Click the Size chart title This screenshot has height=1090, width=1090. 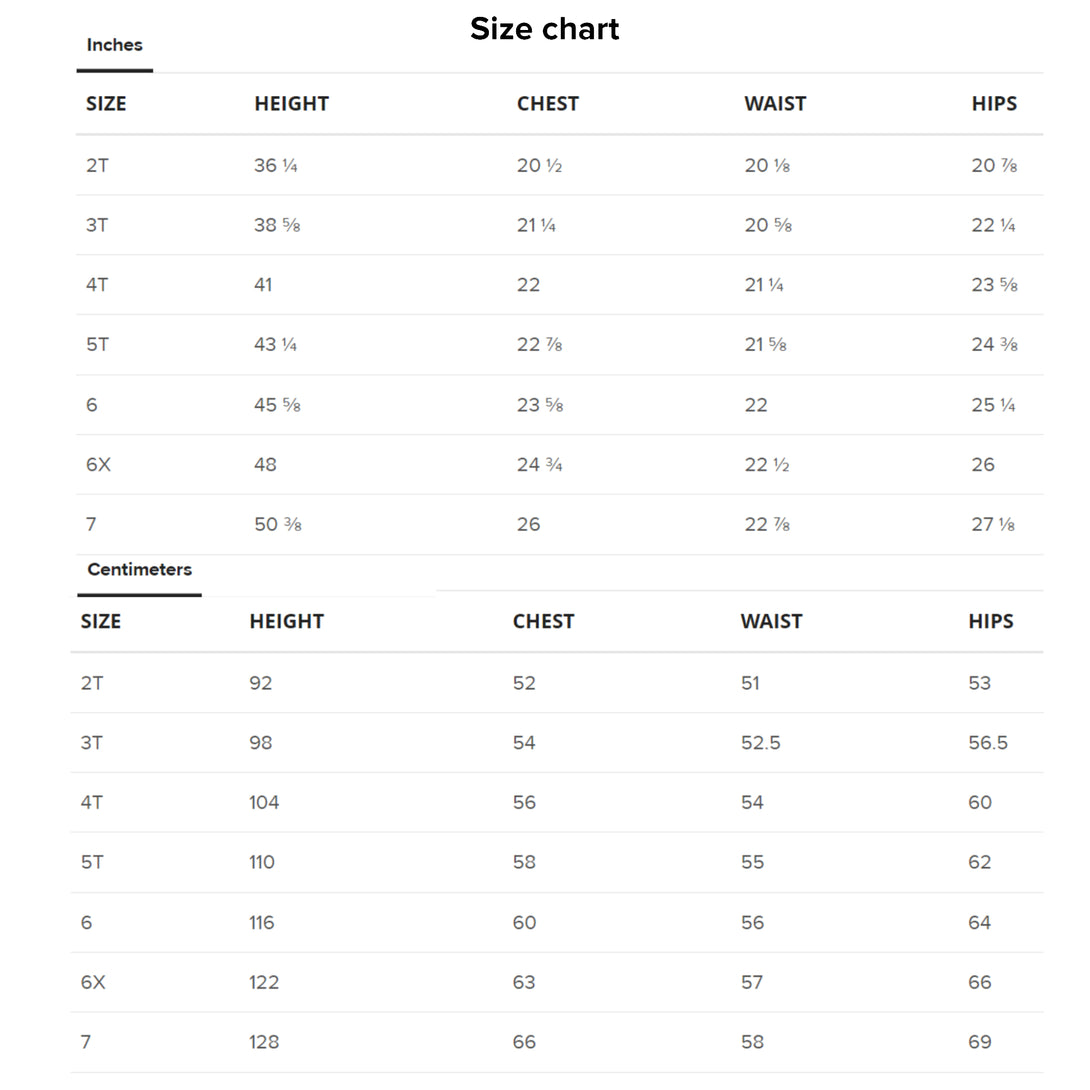click(x=545, y=29)
